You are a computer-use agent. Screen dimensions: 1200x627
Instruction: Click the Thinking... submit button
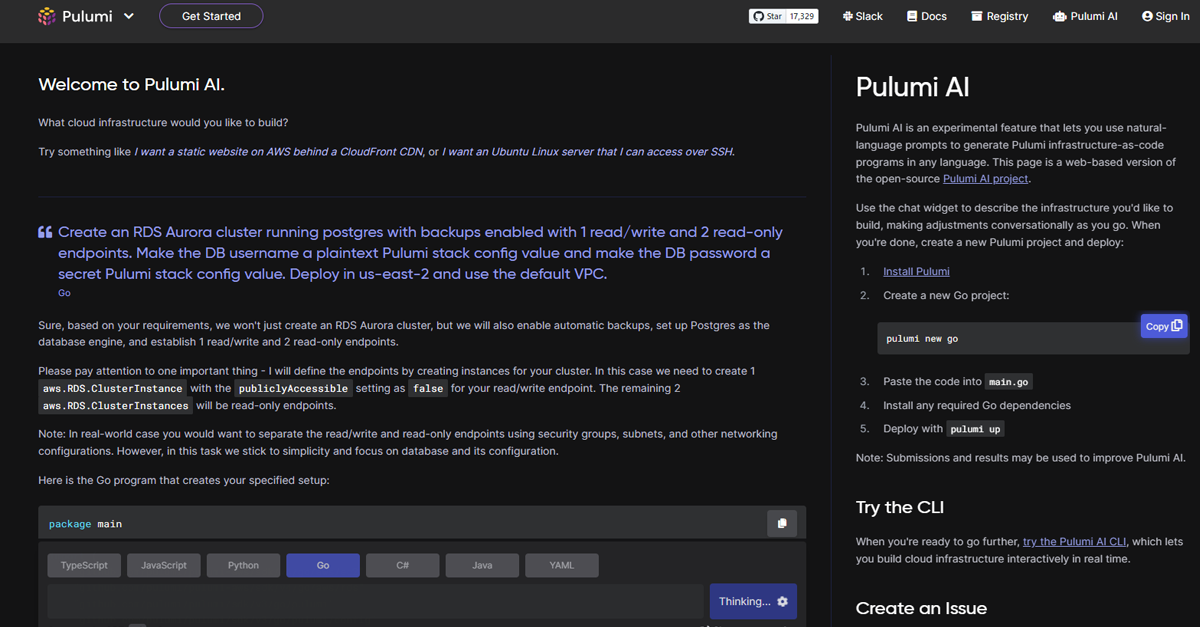pos(753,601)
